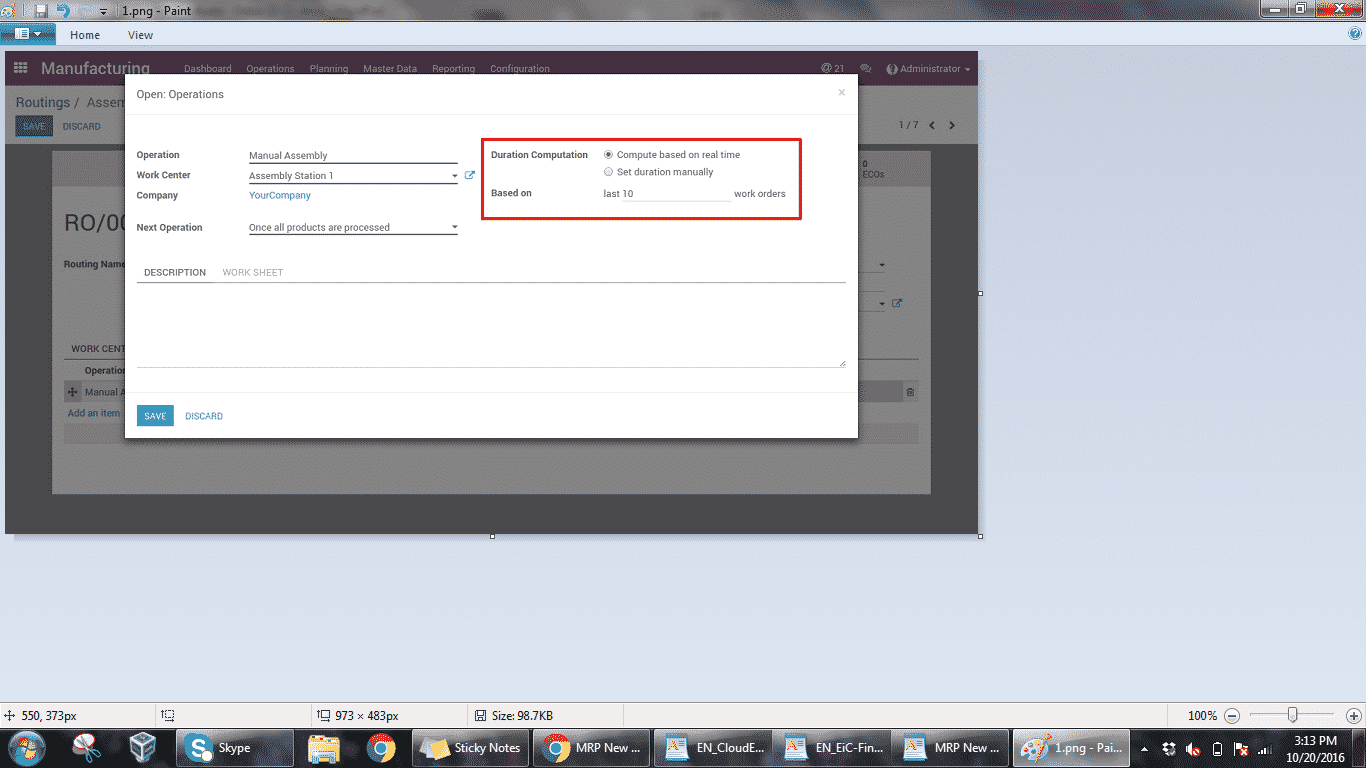The height and width of the screenshot is (768, 1366).
Task: Open the Paint file menu button
Action: [27, 34]
